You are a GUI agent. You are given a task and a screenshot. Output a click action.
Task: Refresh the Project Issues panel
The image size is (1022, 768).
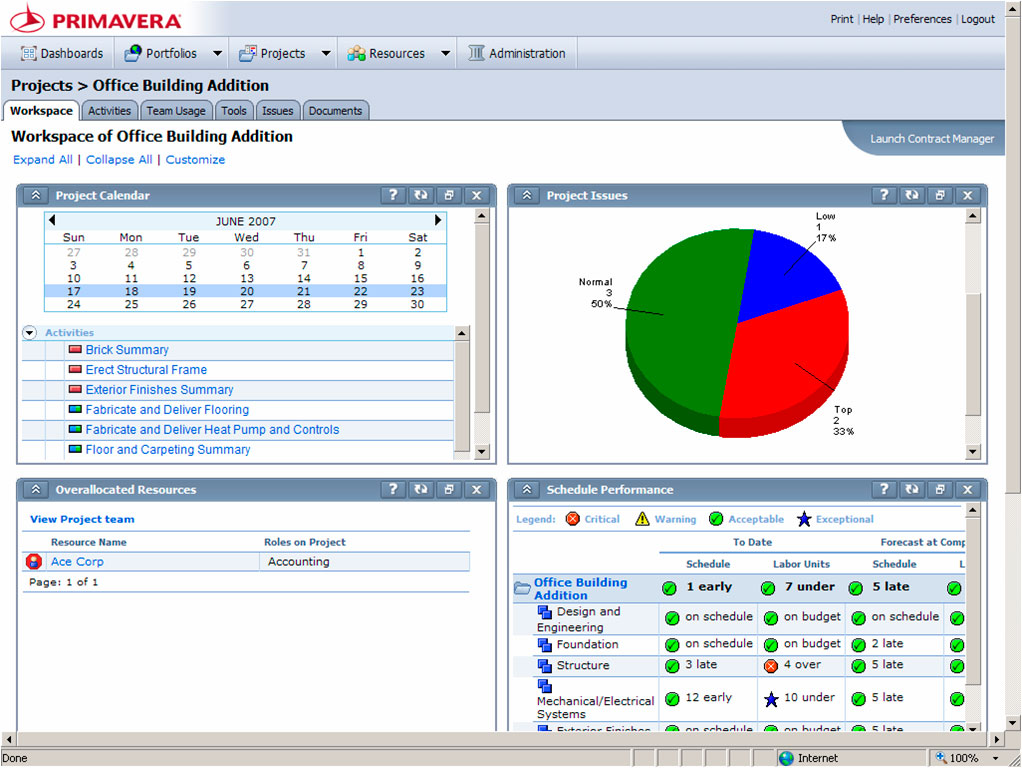coord(912,195)
